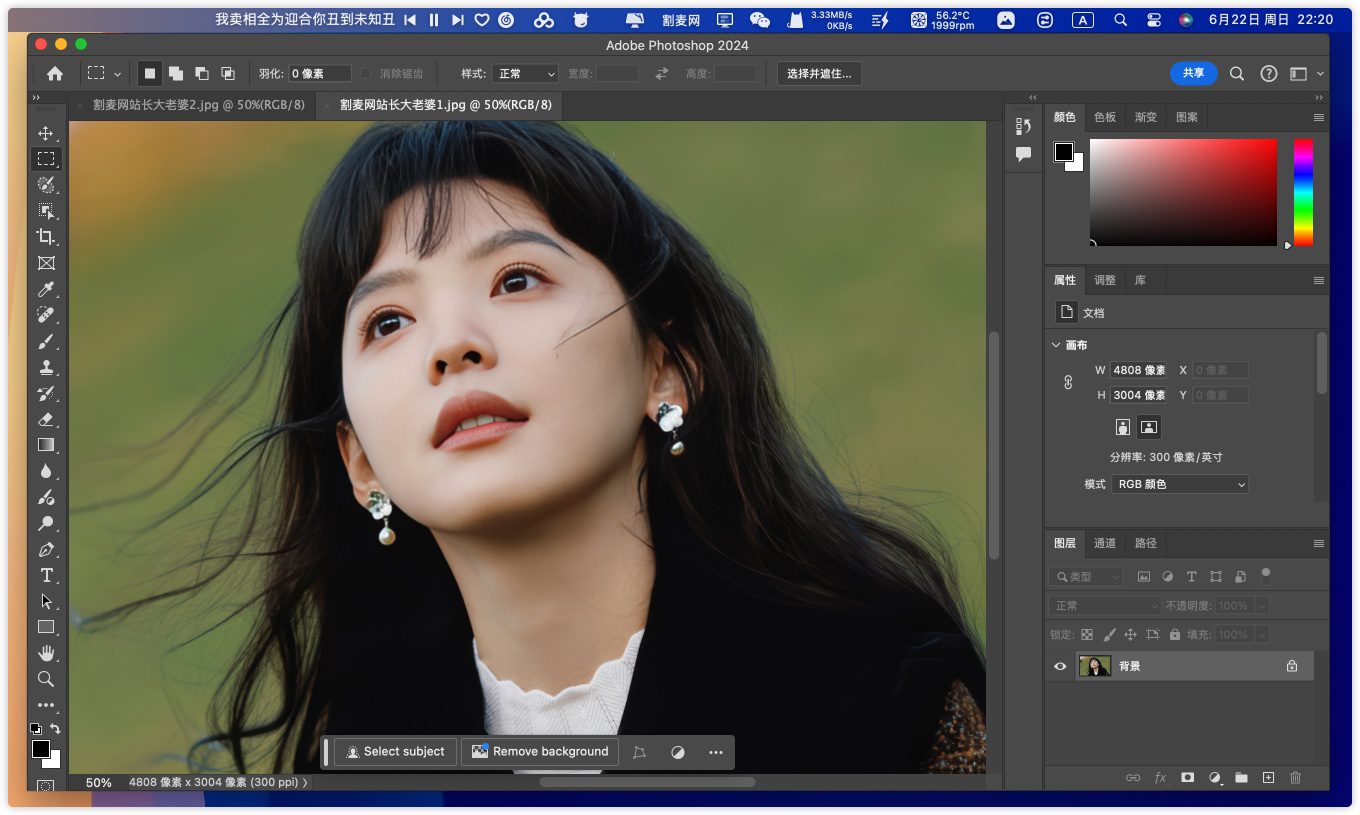Viewport: 1360px width, 815px height.
Task: Click the Remove background button
Action: (540, 752)
